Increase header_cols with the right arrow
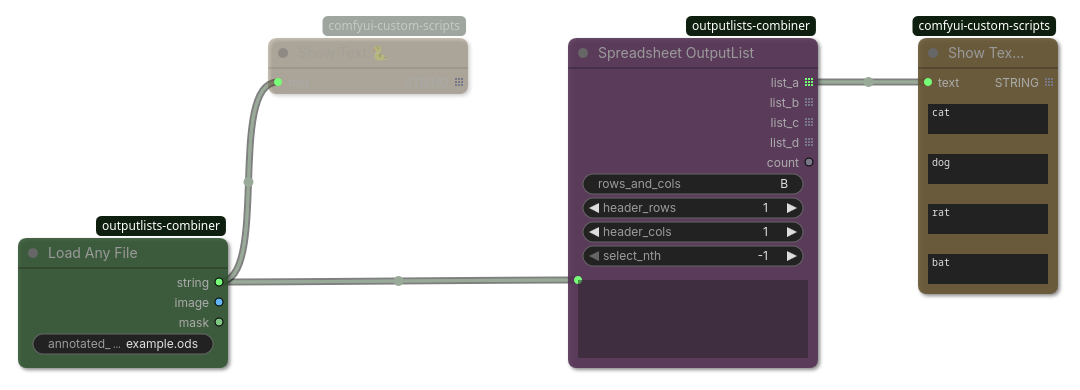This screenshot has height=390, width=1080. (x=791, y=232)
